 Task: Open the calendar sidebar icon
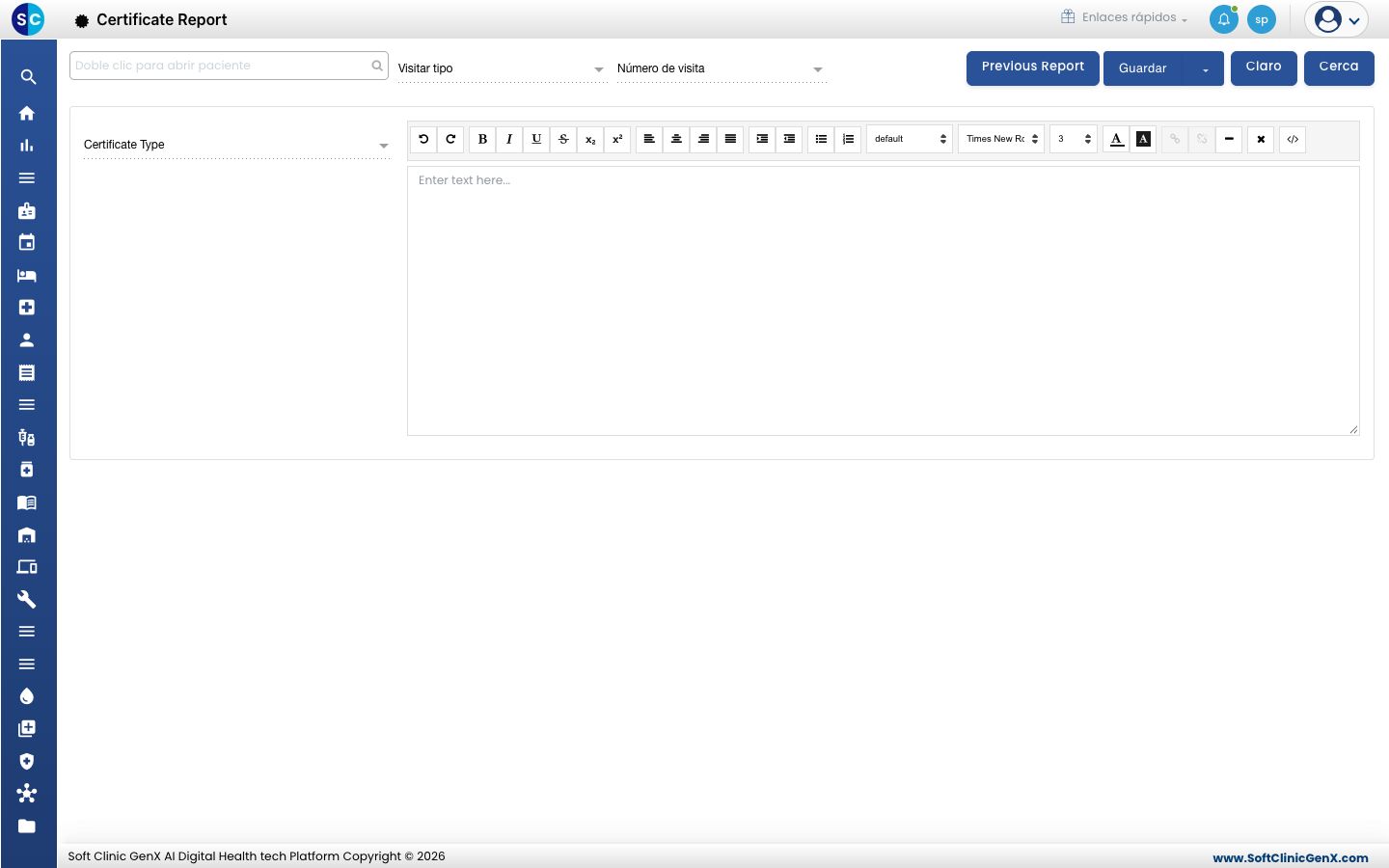pos(27,243)
